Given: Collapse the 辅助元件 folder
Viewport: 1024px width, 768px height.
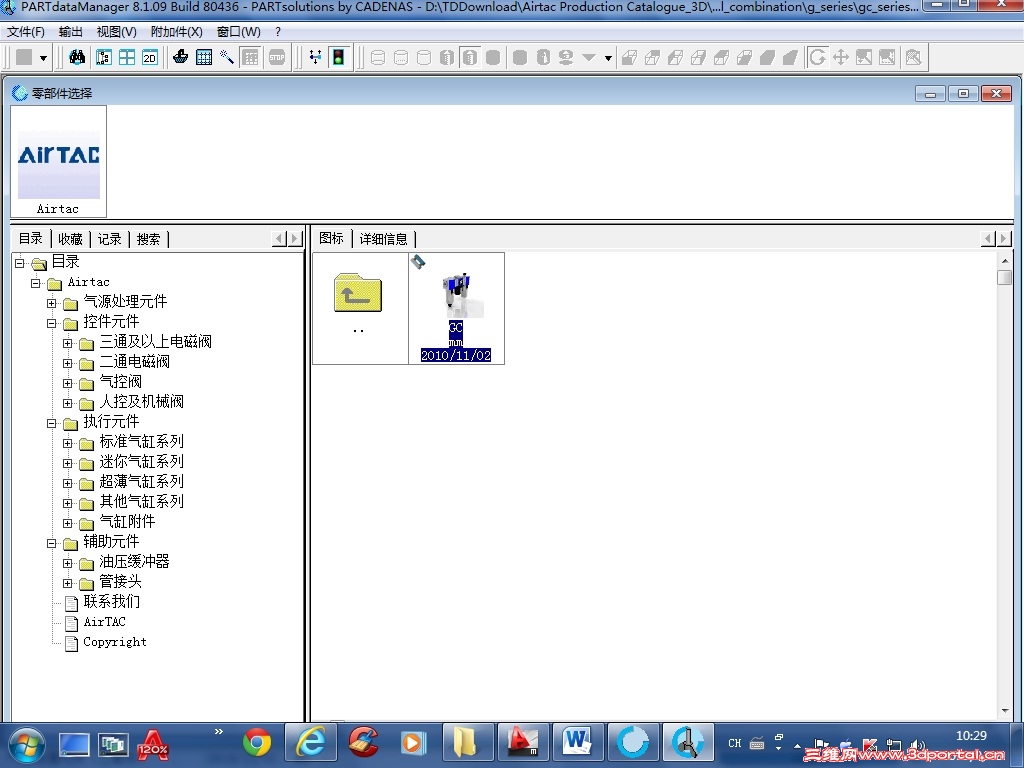Looking at the screenshot, I should [x=52, y=543].
